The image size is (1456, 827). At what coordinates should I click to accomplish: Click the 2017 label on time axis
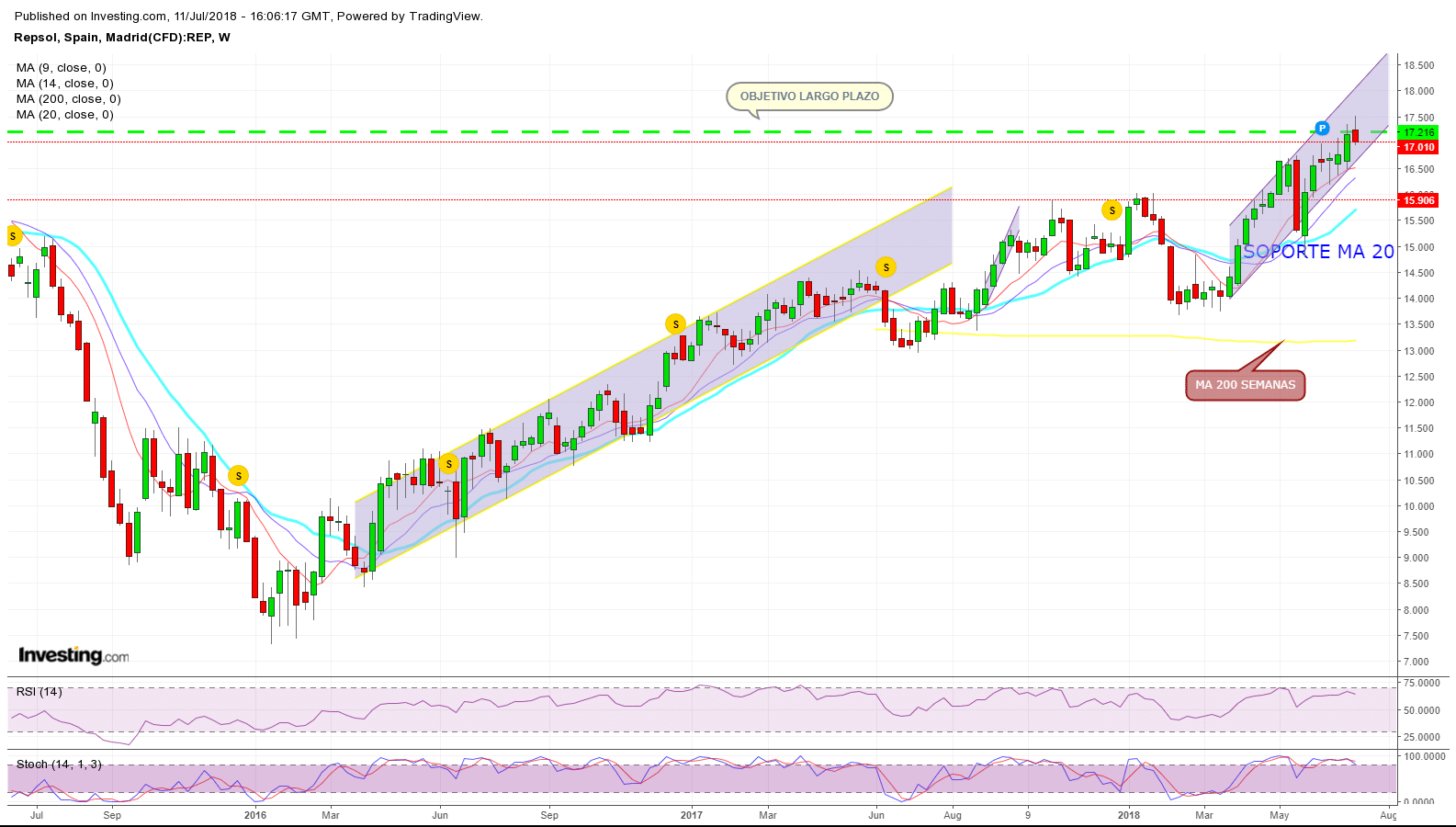(692, 815)
